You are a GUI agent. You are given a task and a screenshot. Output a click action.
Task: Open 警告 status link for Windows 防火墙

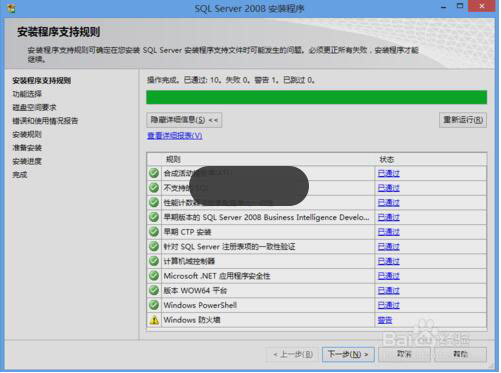point(385,320)
